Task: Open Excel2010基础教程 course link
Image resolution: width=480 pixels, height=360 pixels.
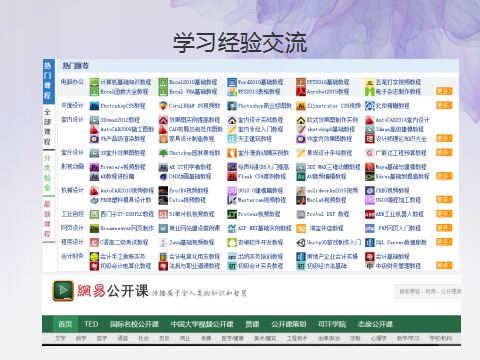Action: coord(193,82)
